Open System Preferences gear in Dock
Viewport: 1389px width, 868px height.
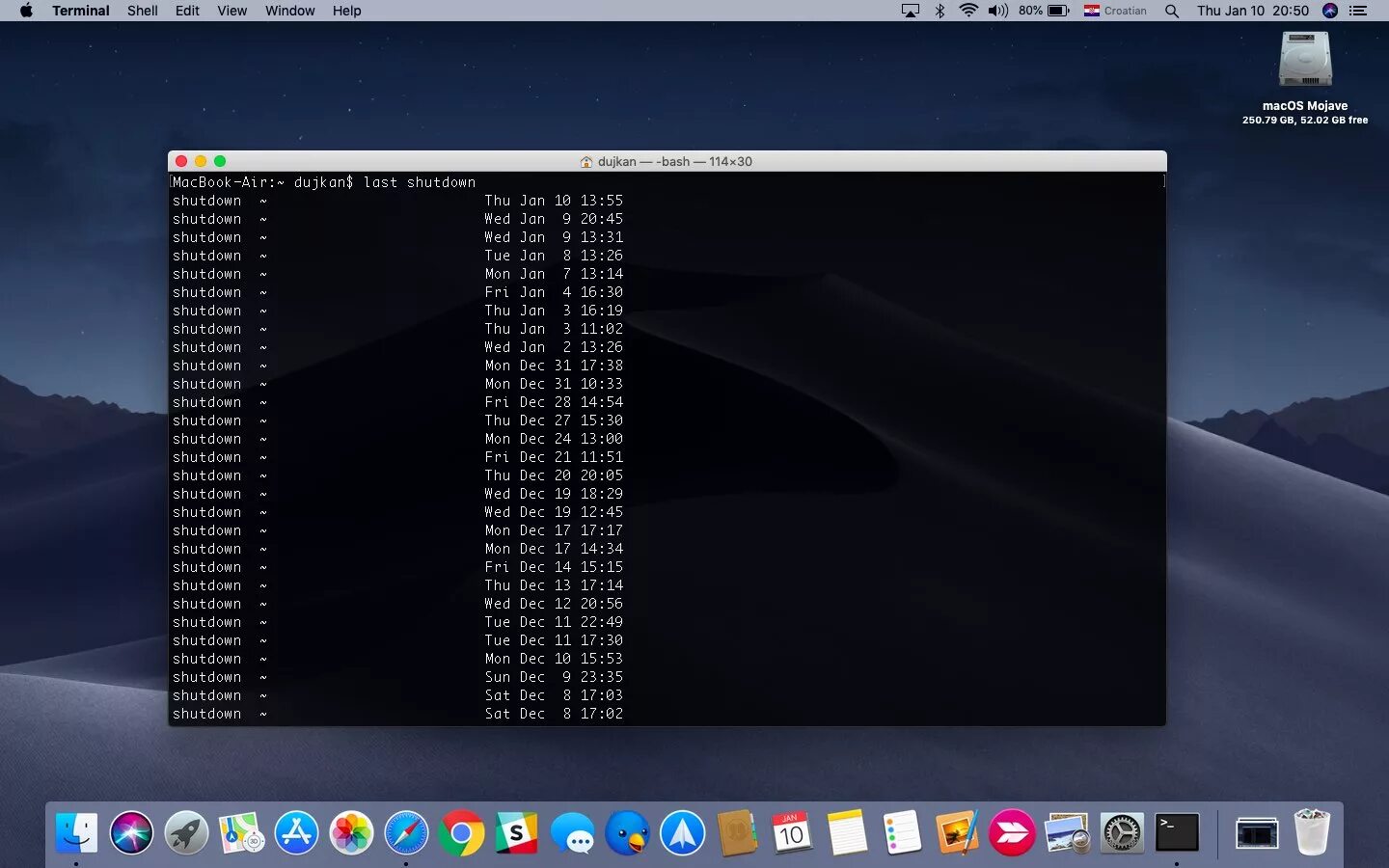click(x=1122, y=832)
